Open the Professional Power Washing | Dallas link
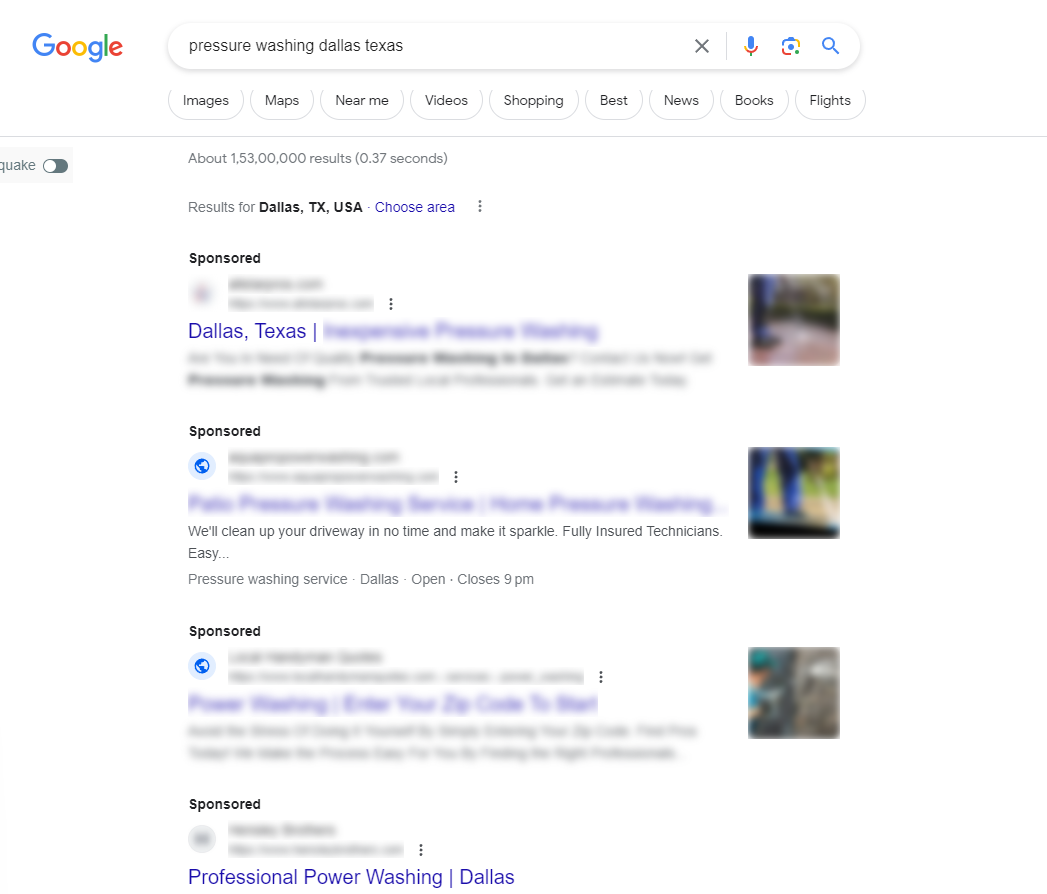The width and height of the screenshot is (1047, 894). pyautogui.click(x=351, y=877)
